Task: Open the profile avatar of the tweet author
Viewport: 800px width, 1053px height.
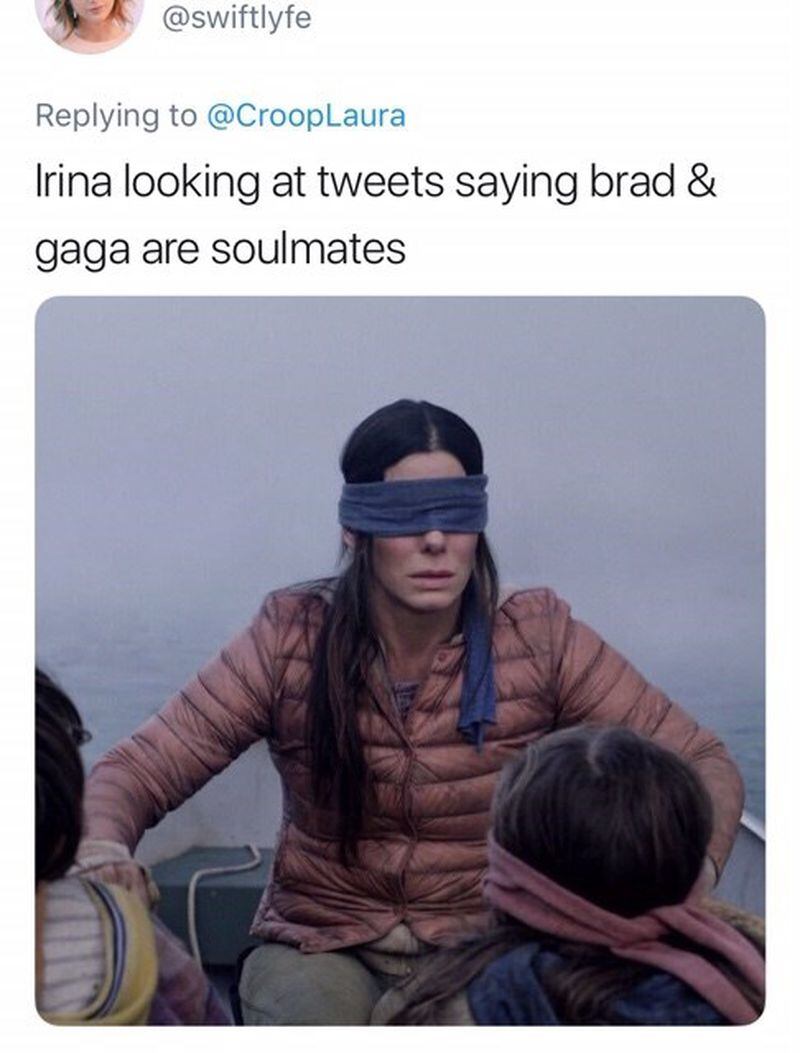Action: pyautogui.click(x=90, y=20)
